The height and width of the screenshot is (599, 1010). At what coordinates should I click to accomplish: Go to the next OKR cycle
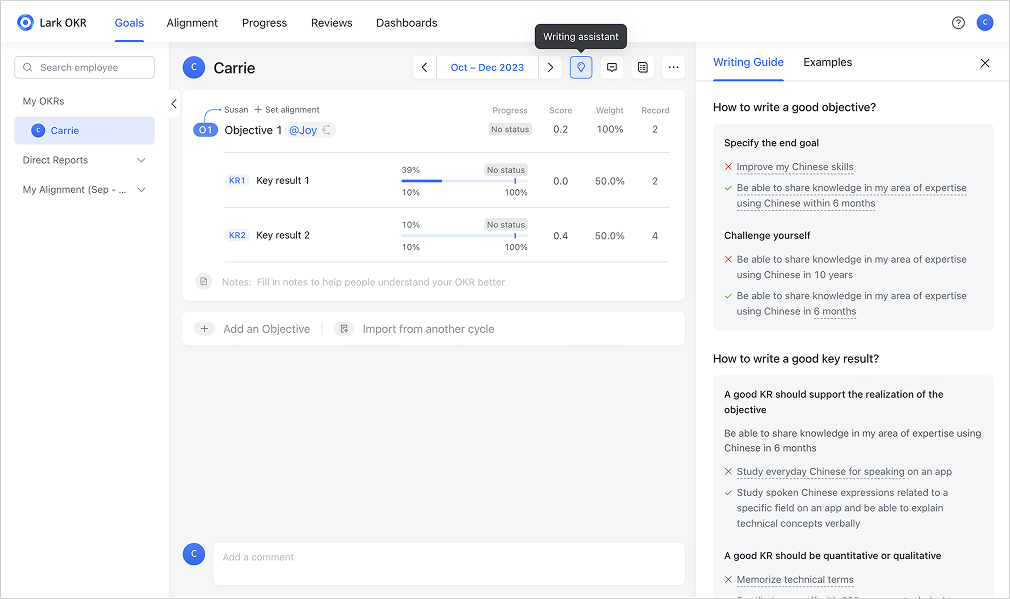click(550, 67)
